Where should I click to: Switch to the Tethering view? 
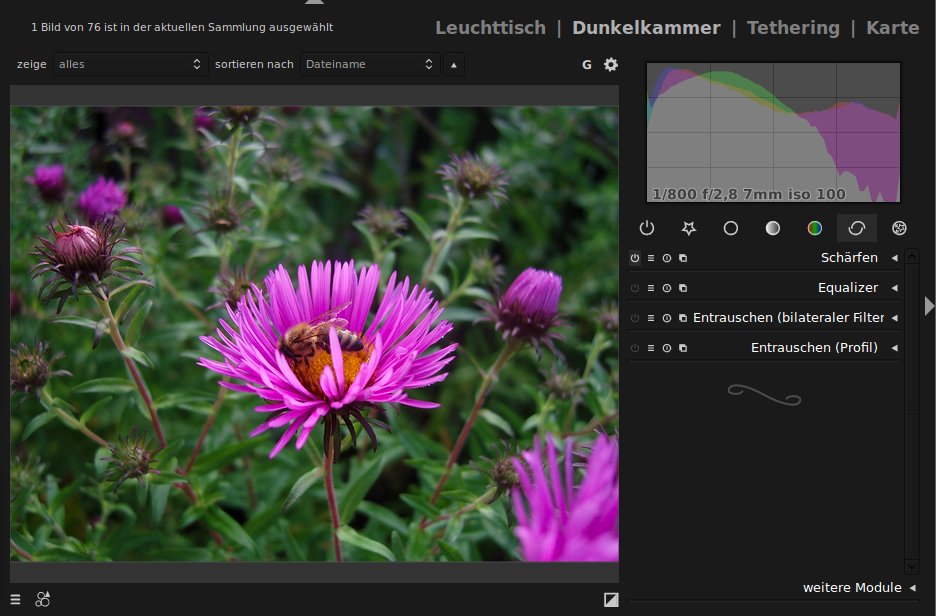793,27
